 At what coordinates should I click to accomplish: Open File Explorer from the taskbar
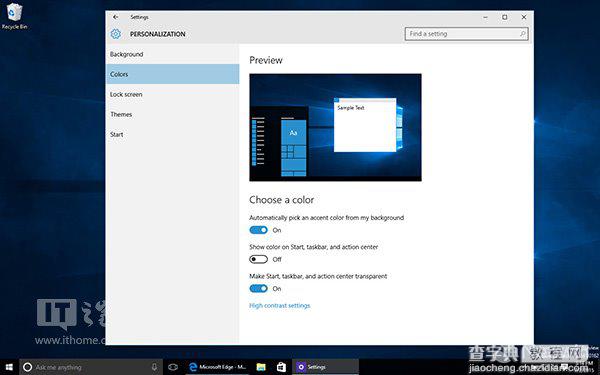[261, 367]
